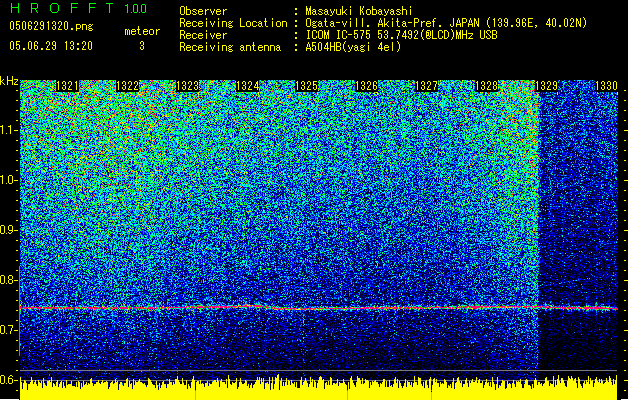Click the HROFFT 1.0.0 title text
This screenshot has height=400, width=629.
(x=78, y=8)
